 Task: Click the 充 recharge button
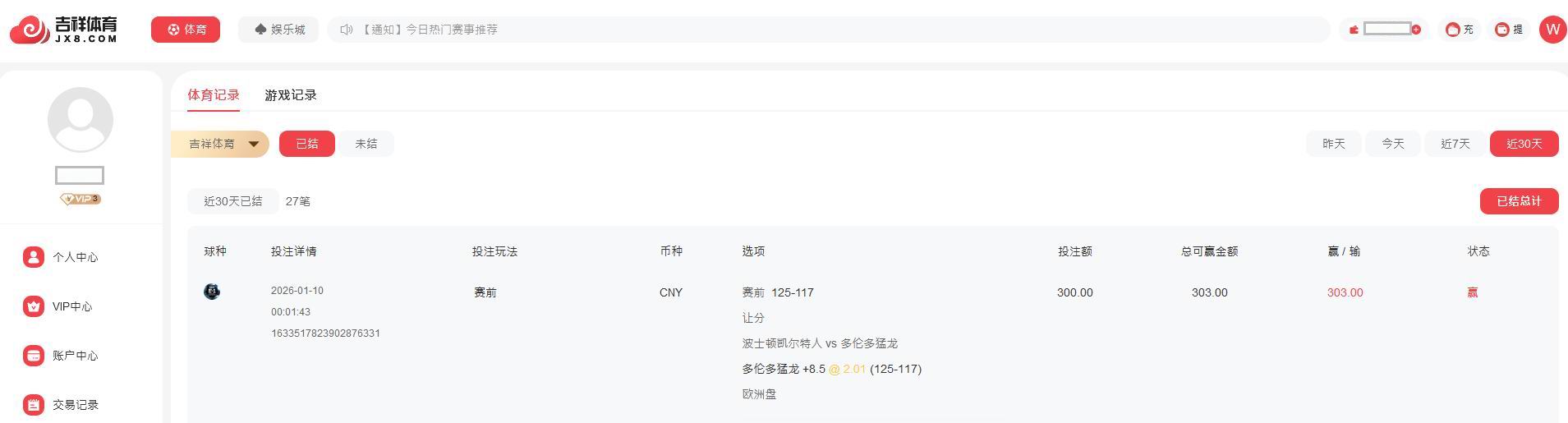coord(1460,30)
